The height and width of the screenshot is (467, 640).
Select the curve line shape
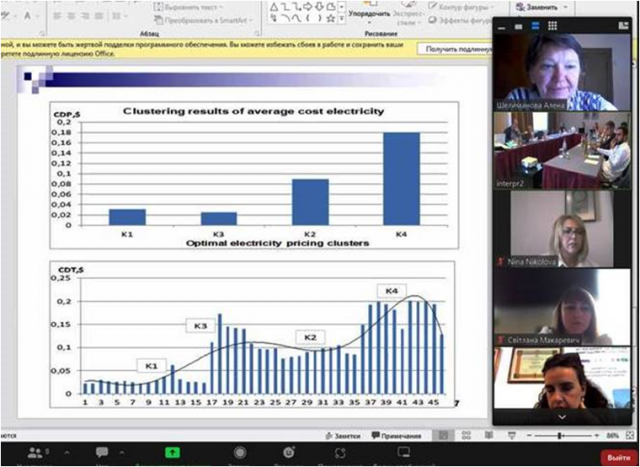(298, 18)
